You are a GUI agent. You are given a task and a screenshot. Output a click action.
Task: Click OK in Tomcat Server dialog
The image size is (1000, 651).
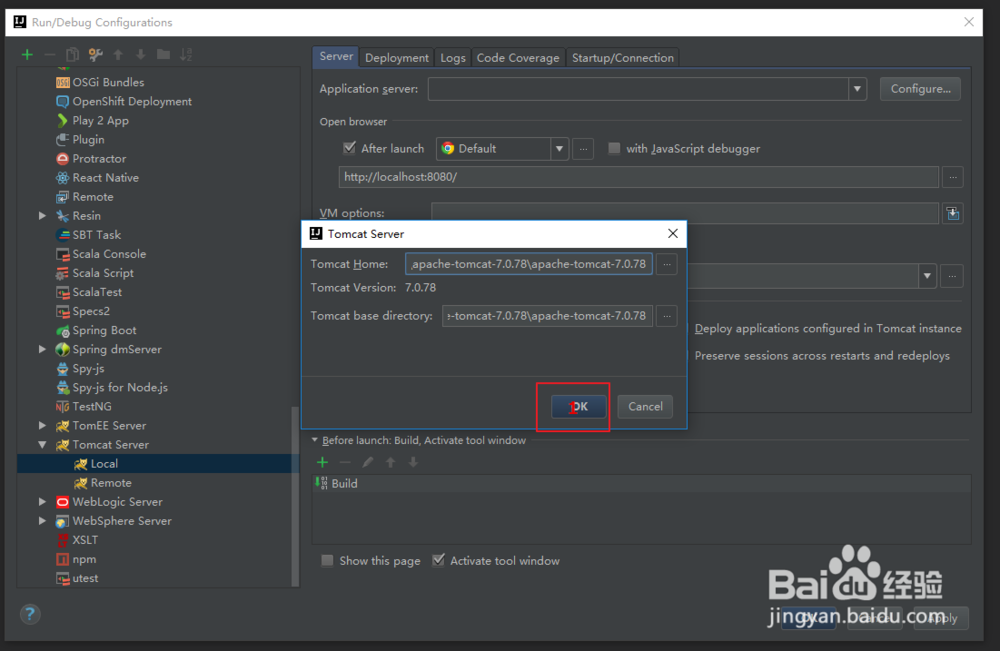(578, 406)
